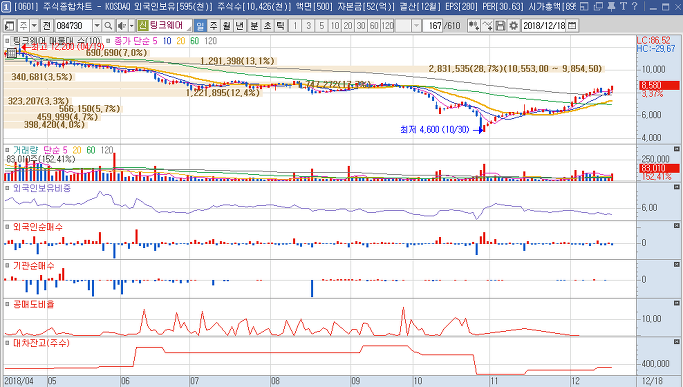Click the 167 bar count field
The width and height of the screenshot is (683, 387).
[x=434, y=26]
